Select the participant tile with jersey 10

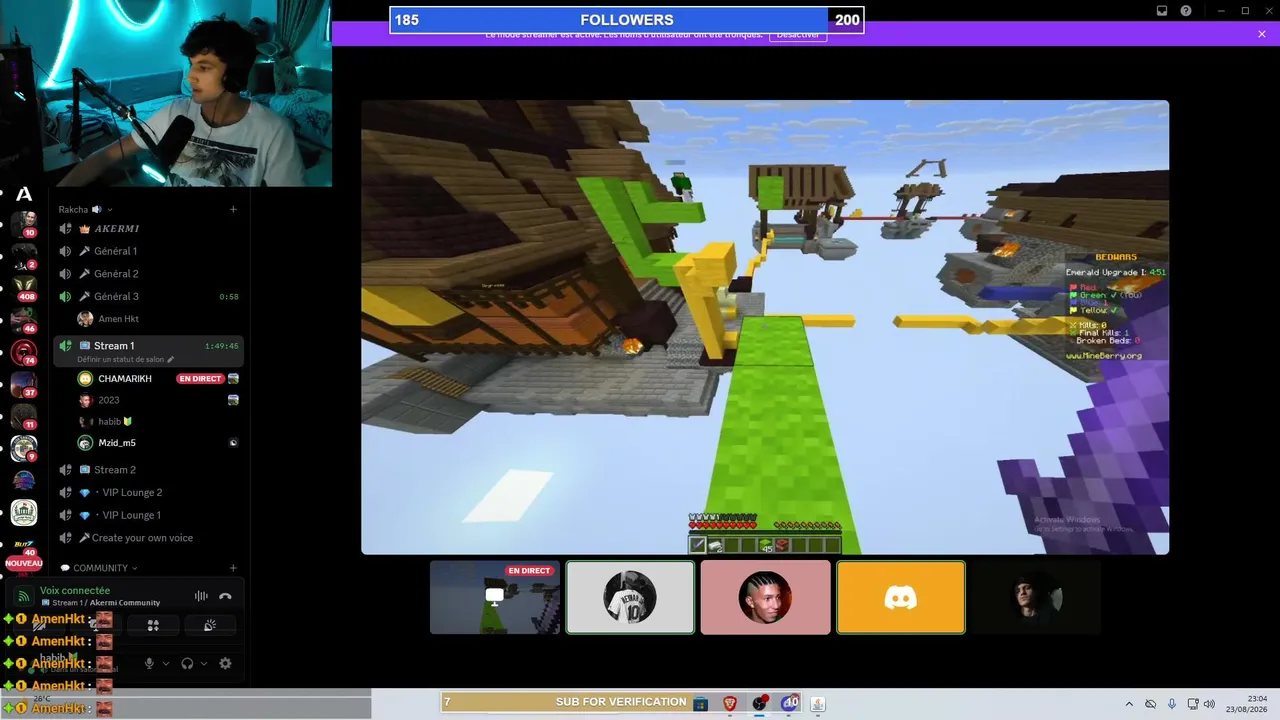pos(630,597)
